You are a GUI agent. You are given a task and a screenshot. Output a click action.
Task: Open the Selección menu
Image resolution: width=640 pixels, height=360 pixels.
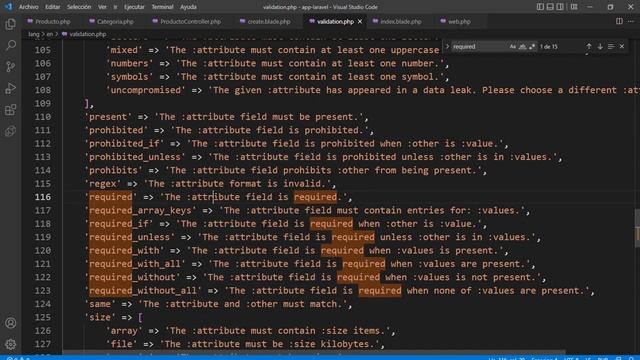point(79,7)
